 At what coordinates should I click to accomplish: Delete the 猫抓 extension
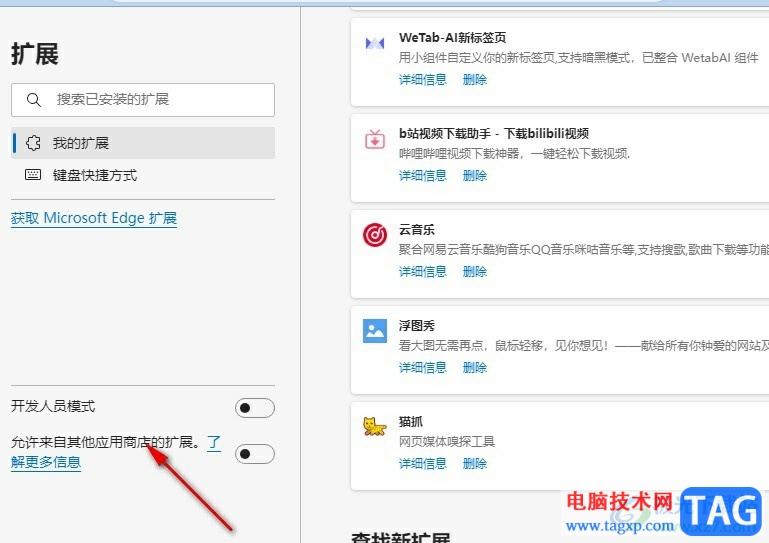[x=475, y=464]
